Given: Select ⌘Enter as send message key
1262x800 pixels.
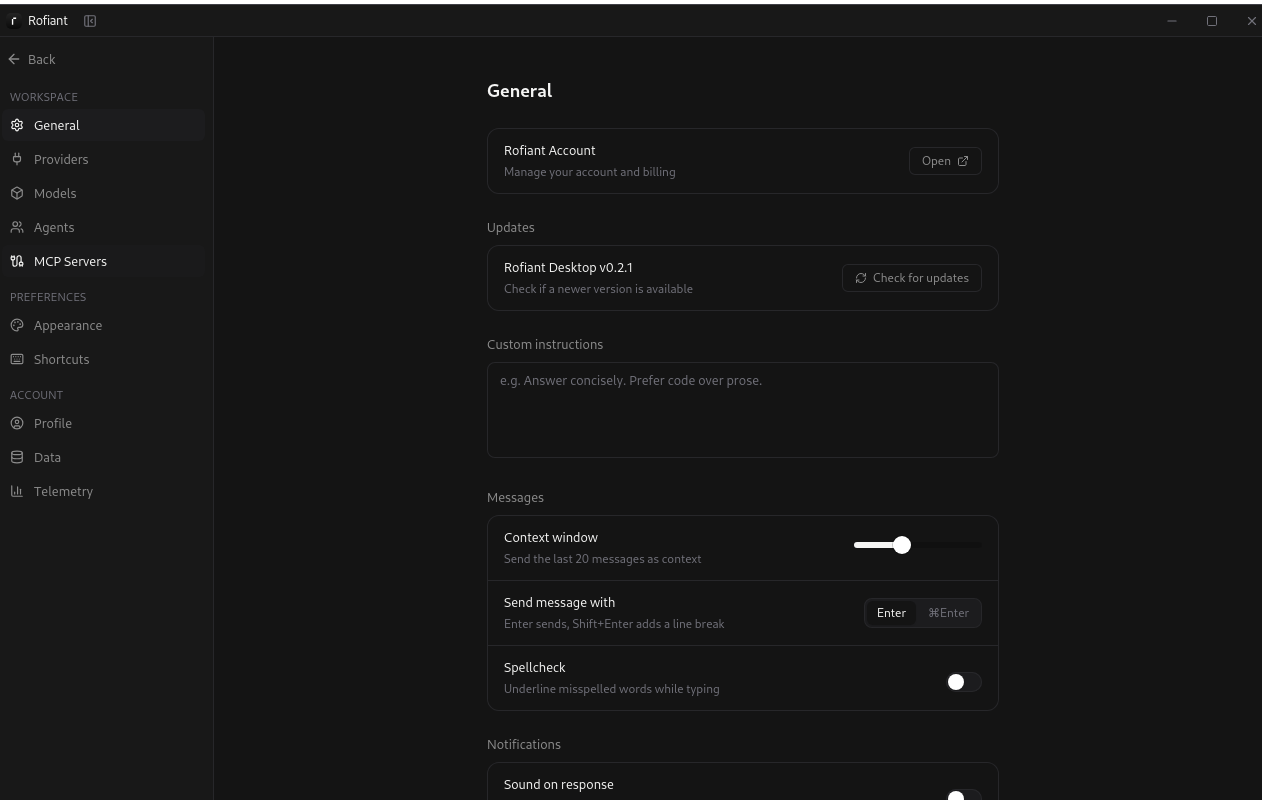Looking at the screenshot, I should pyautogui.click(x=948, y=613).
